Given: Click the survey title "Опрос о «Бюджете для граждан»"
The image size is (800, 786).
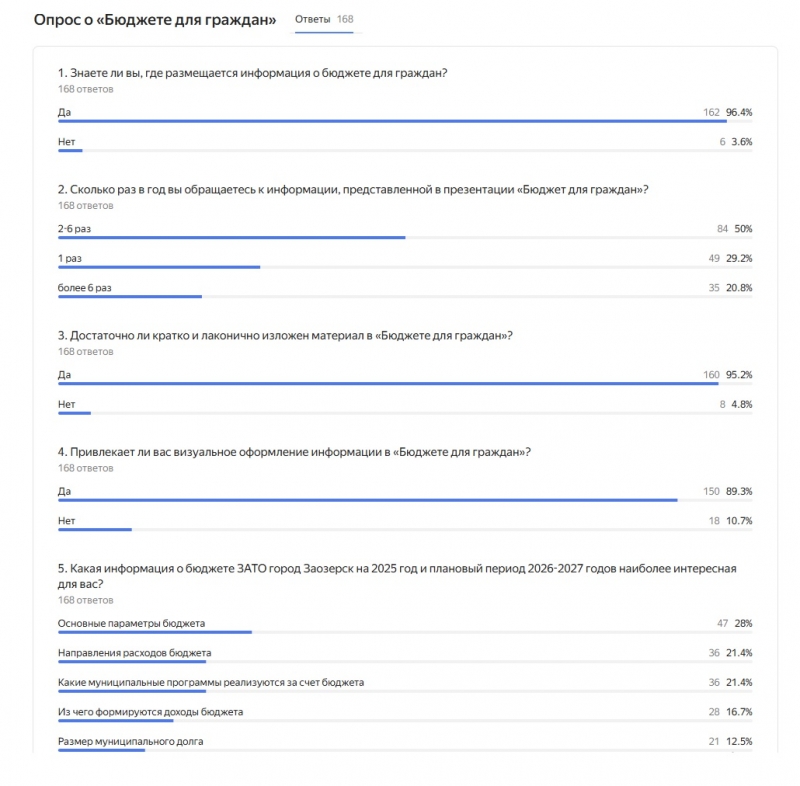Looking at the screenshot, I should (x=155, y=20).
